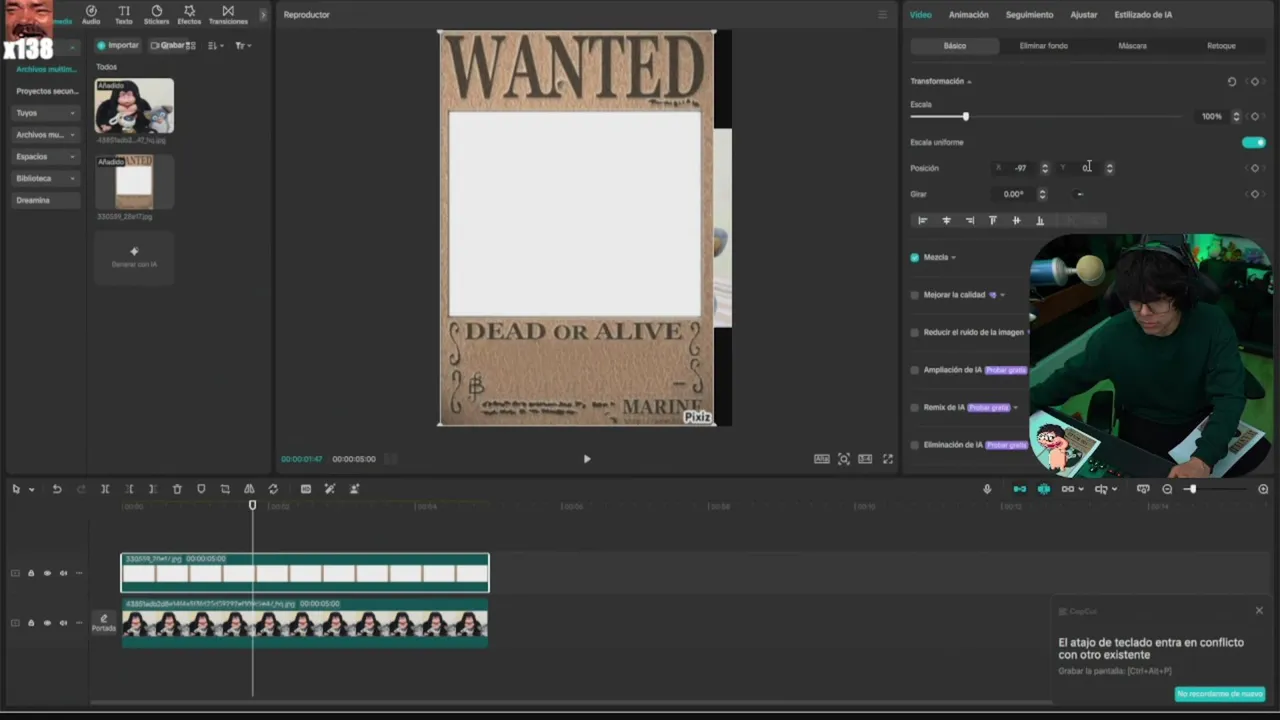Open the media sort dropdown
This screenshot has height=720, width=1280.
[215, 46]
